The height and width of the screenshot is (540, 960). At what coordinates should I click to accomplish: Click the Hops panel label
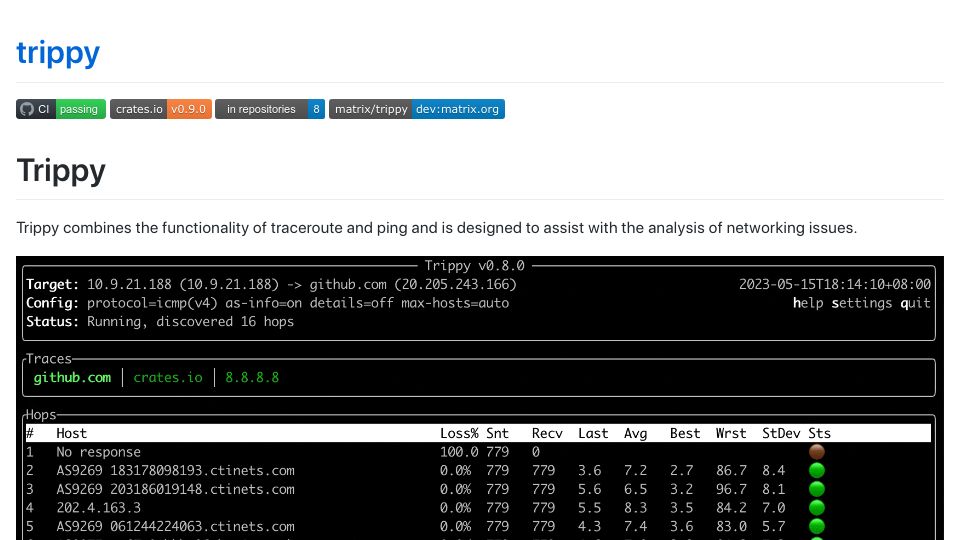coord(41,414)
